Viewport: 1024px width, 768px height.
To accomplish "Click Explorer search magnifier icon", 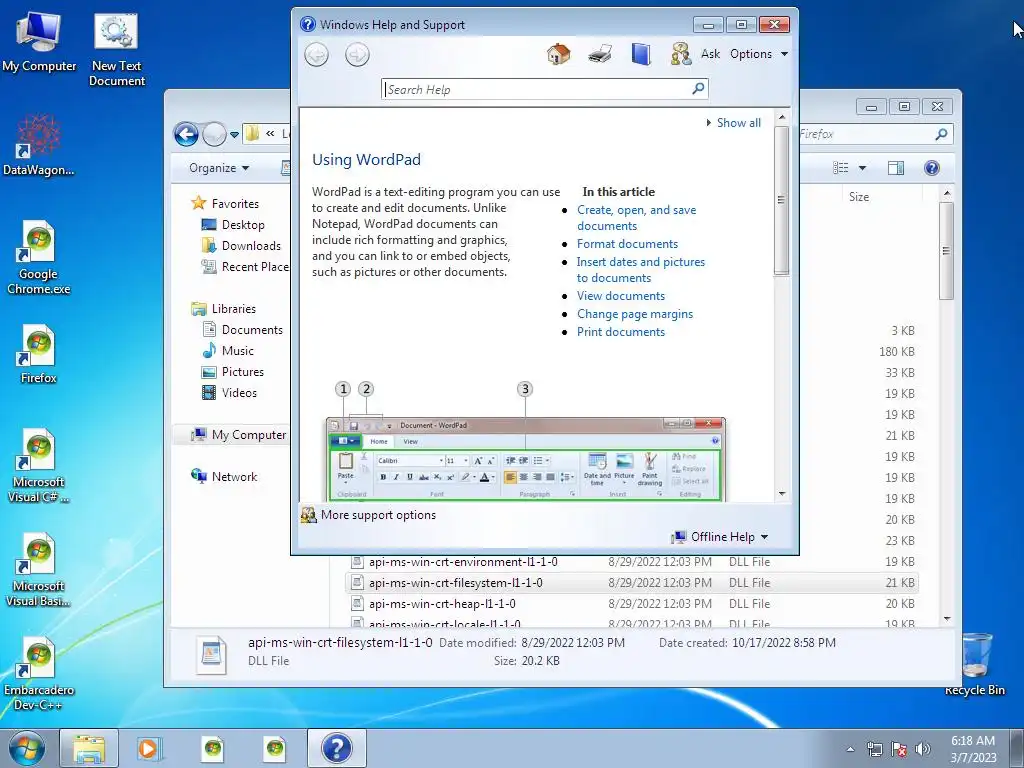I will click(x=941, y=134).
